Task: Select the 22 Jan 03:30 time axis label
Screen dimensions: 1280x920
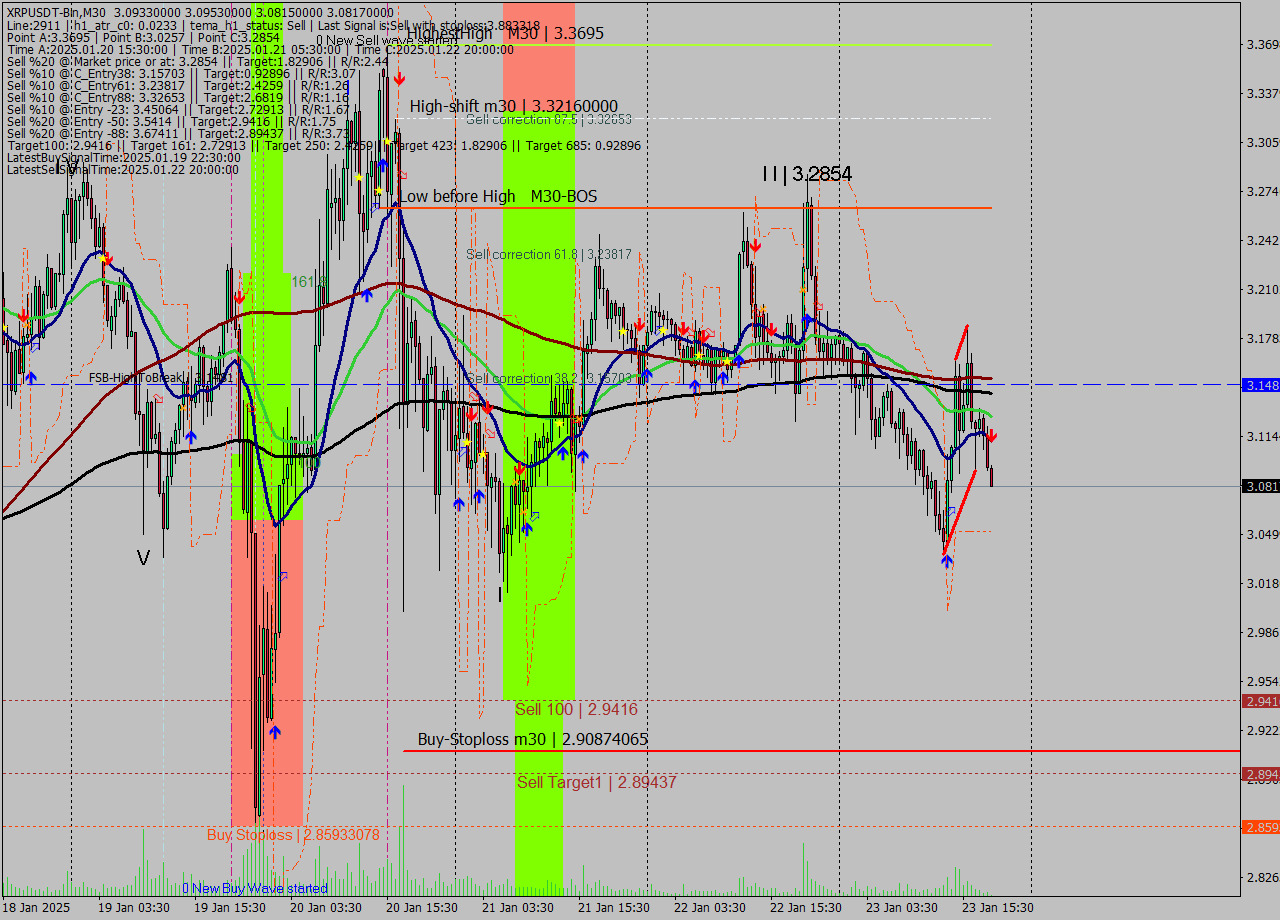Action: click(709, 907)
